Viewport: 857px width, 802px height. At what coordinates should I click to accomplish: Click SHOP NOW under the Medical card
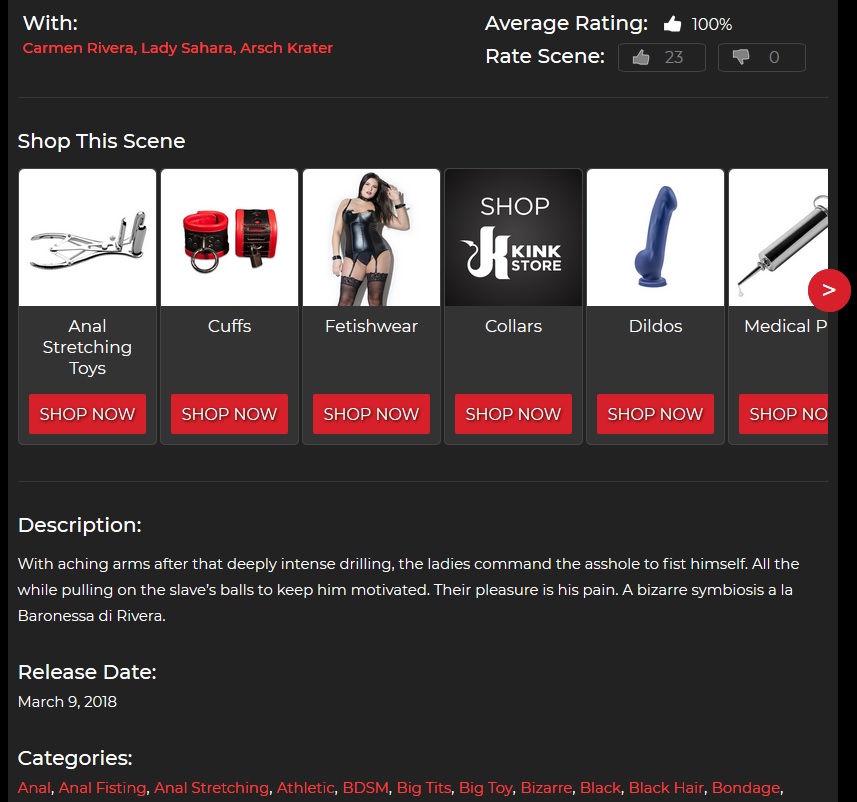point(784,414)
